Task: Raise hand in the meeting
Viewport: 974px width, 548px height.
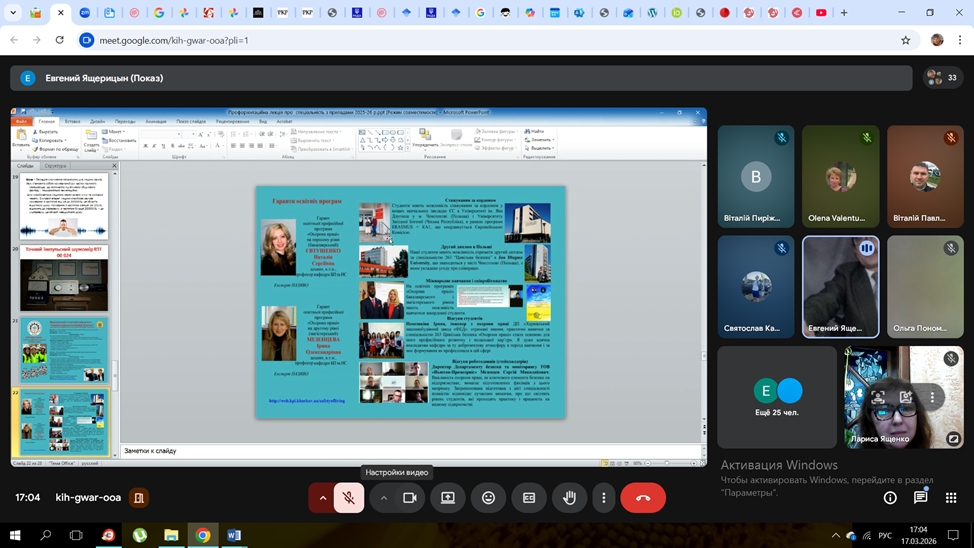Action: point(569,497)
